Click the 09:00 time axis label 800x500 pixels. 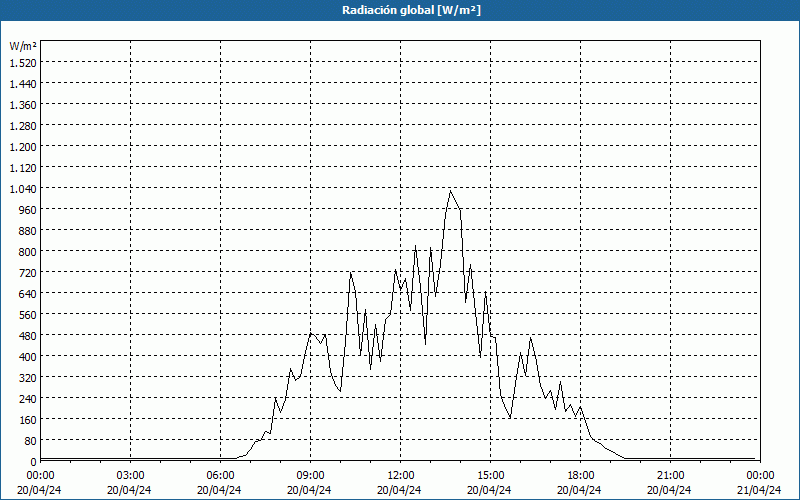310,476
